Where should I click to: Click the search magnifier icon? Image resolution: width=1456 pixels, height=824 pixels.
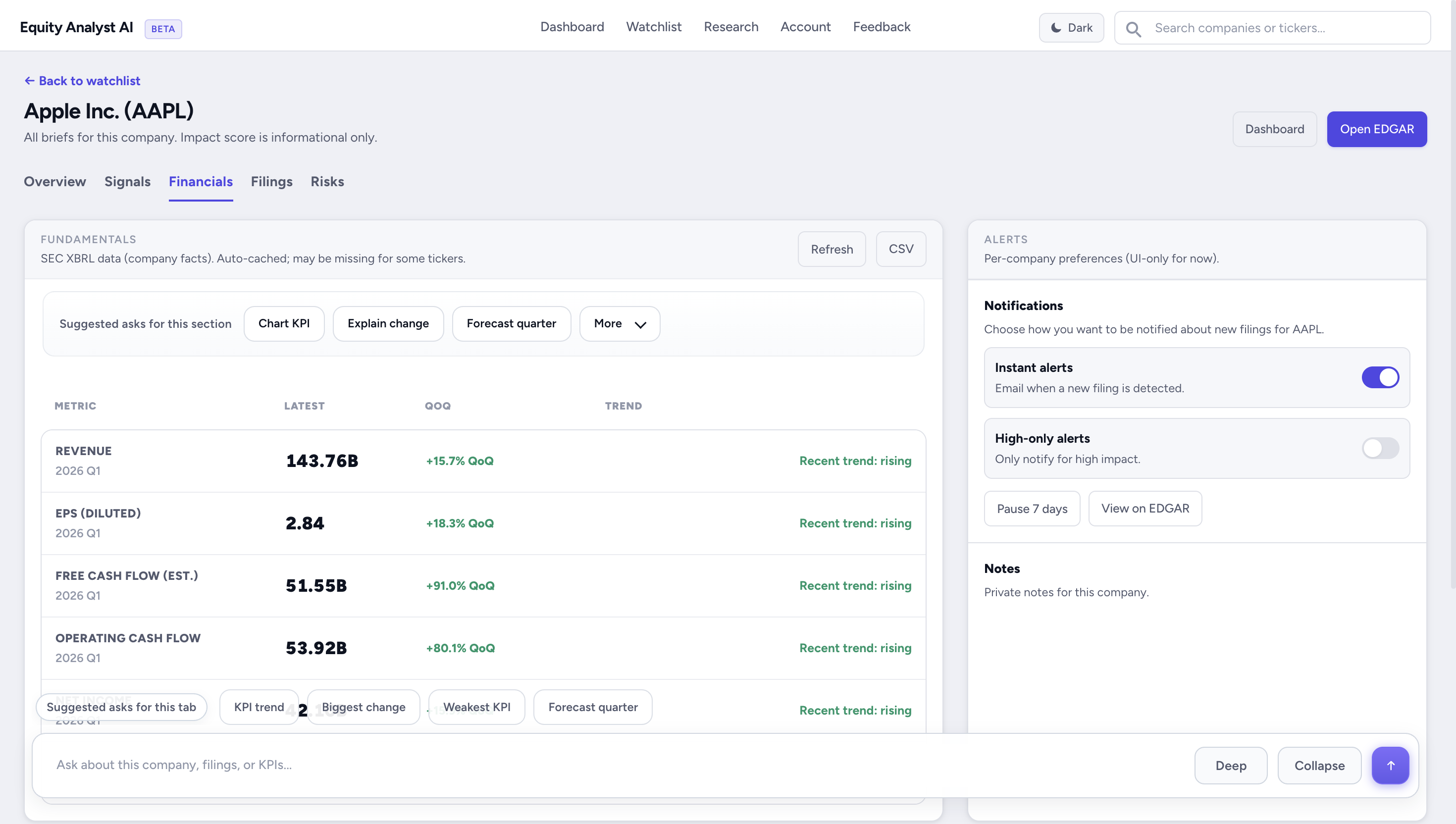pyautogui.click(x=1133, y=28)
